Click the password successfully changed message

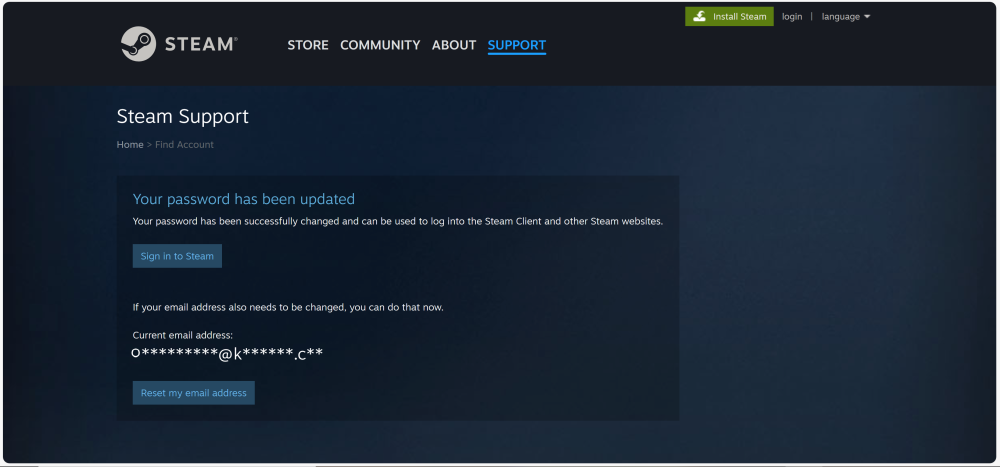click(x=398, y=221)
